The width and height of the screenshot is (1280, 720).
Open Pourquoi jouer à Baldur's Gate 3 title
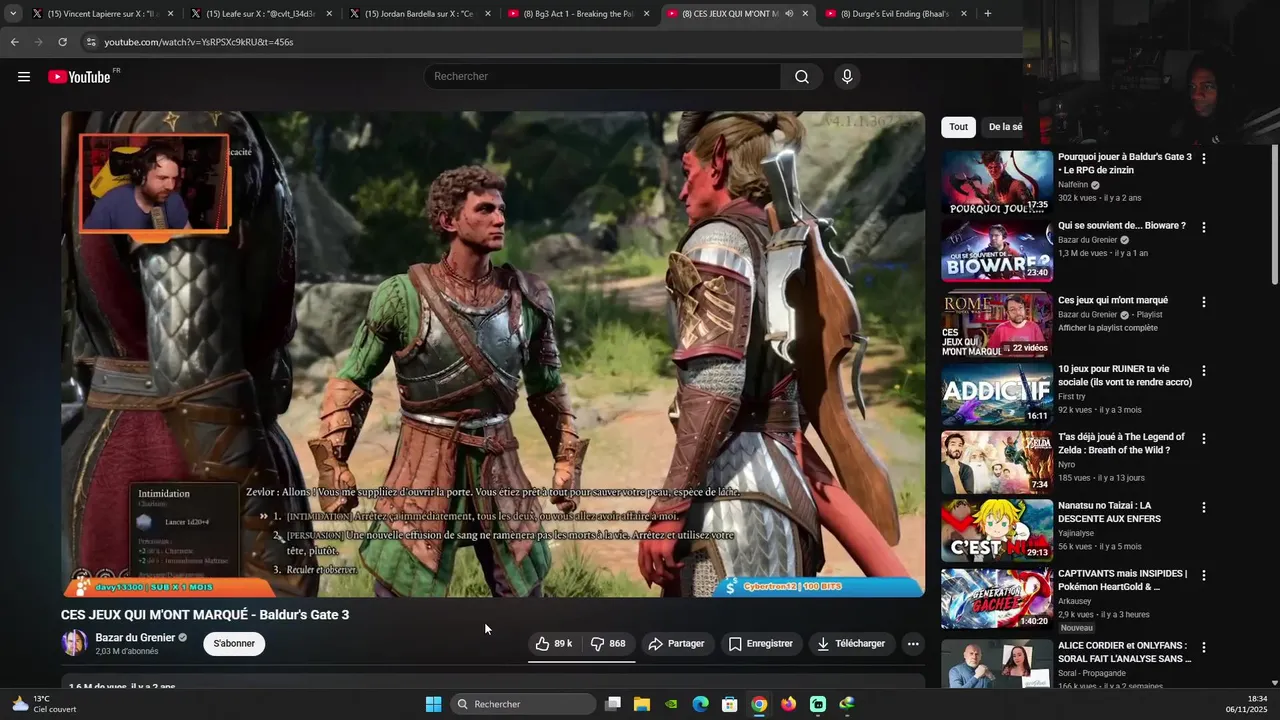(x=1125, y=164)
